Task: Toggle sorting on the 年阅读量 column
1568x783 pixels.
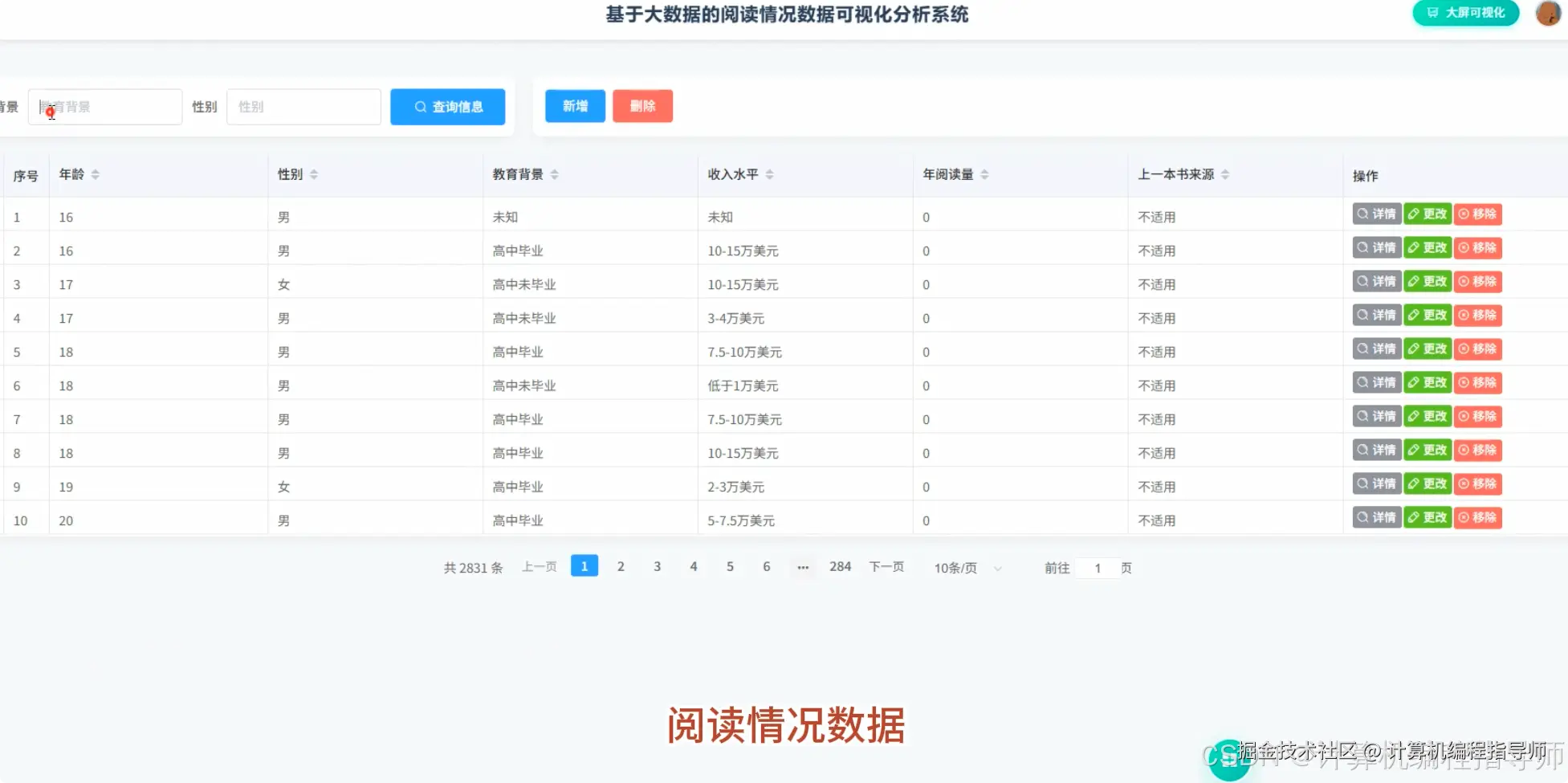Action: point(984,173)
